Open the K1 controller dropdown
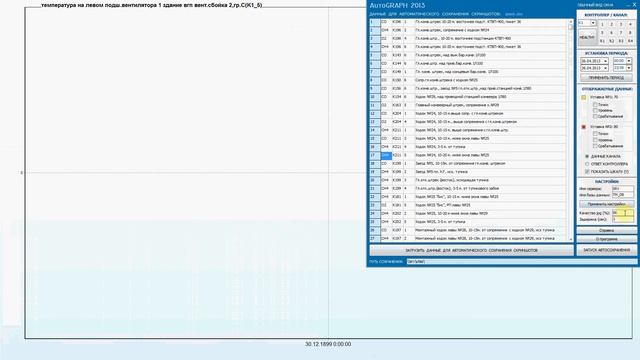The width and height of the screenshot is (640, 360). click(593, 23)
